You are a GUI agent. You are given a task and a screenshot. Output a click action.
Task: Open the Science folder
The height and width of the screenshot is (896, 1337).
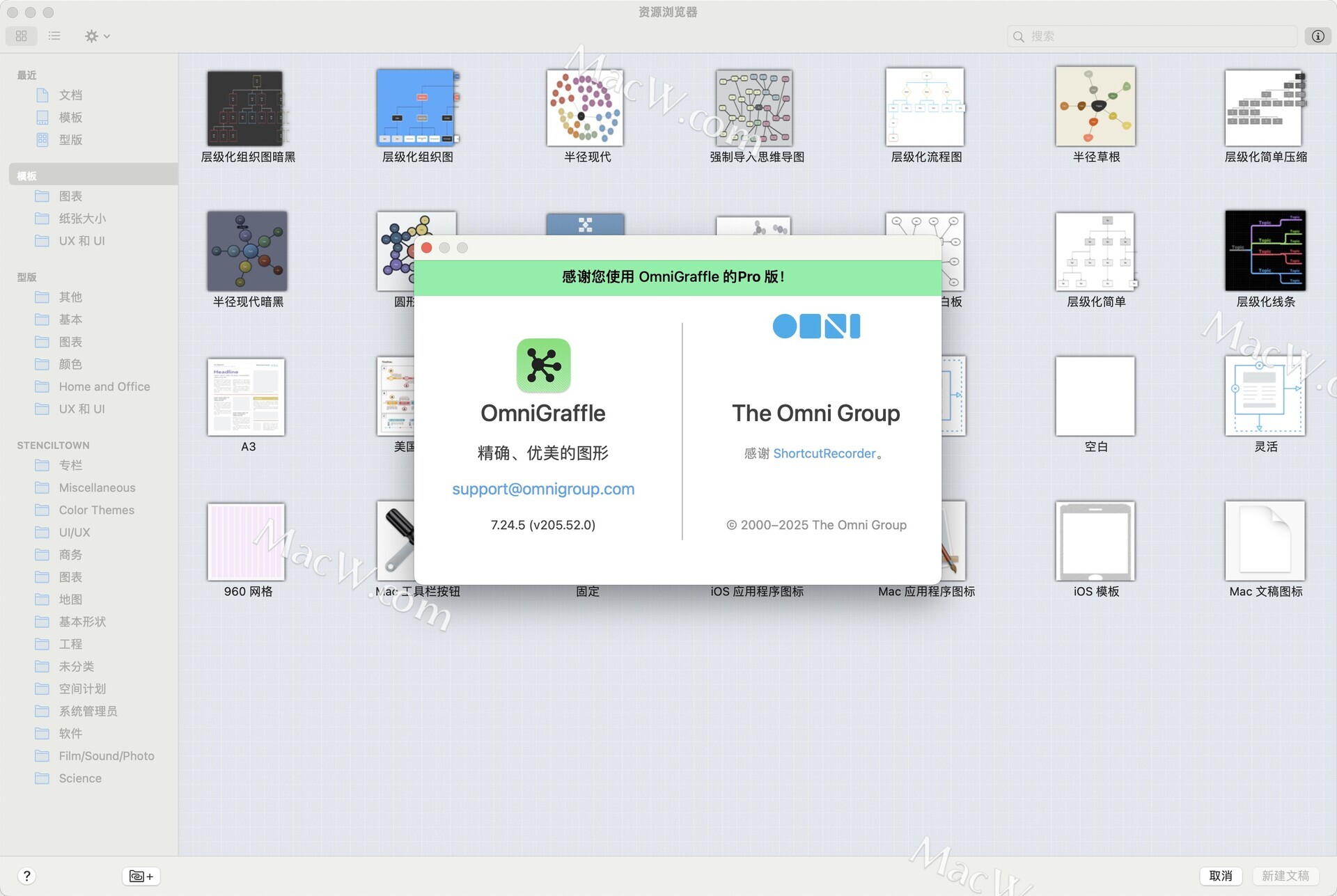[x=80, y=778]
